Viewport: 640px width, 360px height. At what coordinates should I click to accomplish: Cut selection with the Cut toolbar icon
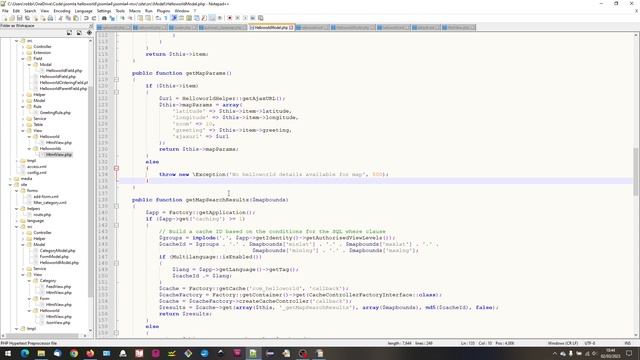[x=60, y=18]
